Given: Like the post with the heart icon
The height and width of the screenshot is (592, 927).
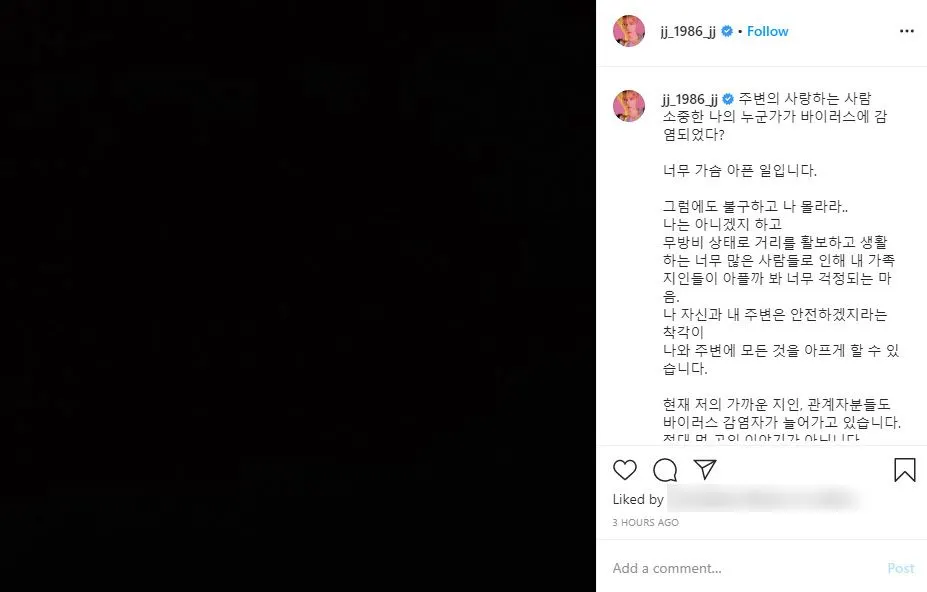Looking at the screenshot, I should coord(624,470).
